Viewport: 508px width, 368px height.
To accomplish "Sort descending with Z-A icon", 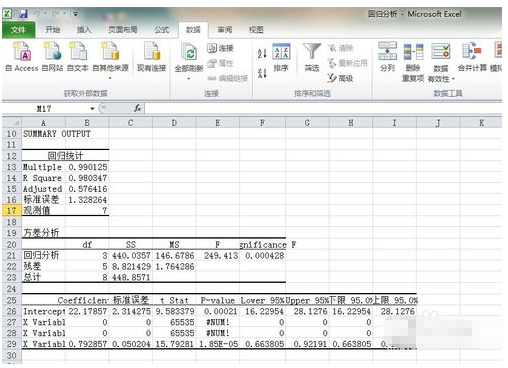I will point(262,73).
